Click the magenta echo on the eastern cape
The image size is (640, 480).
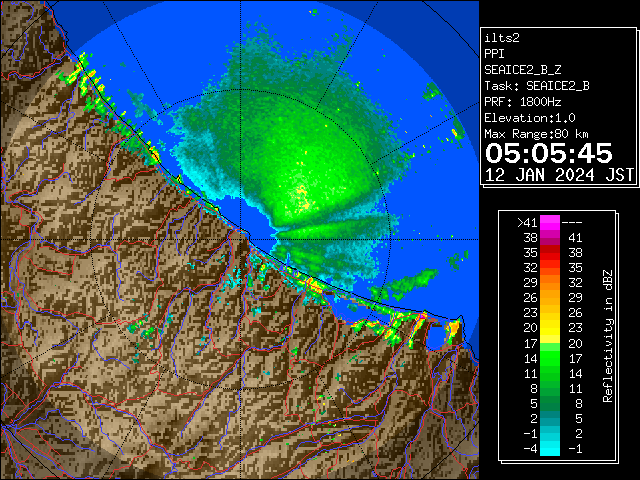coord(424,315)
